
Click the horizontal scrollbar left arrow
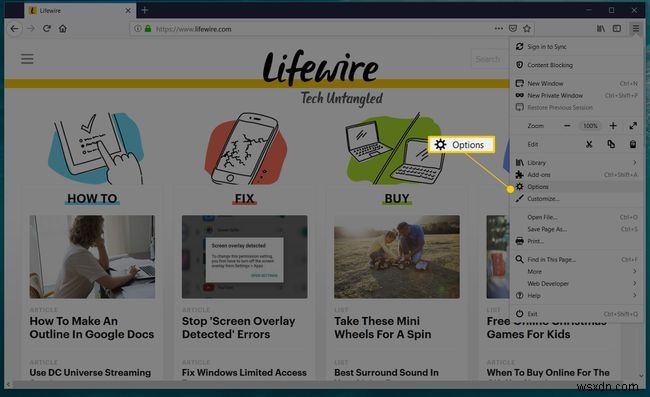point(8,385)
